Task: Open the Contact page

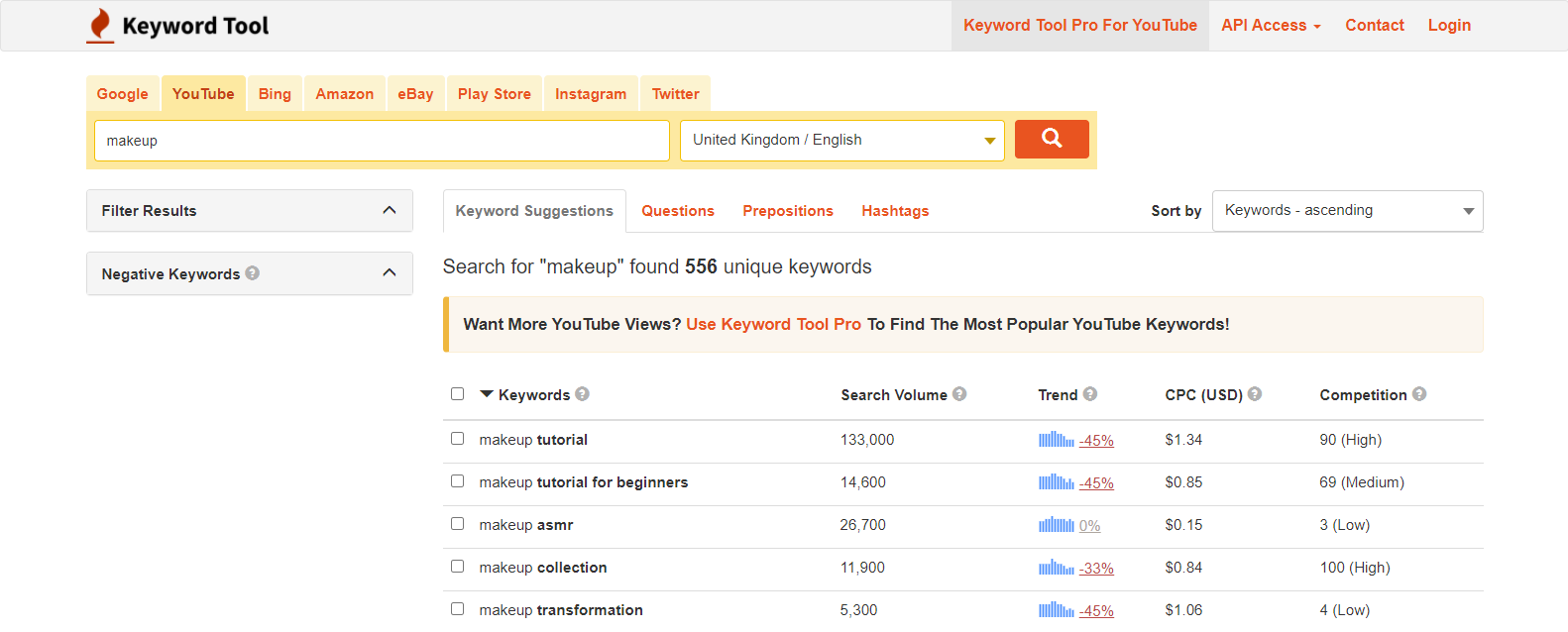Action: pyautogui.click(x=1375, y=25)
